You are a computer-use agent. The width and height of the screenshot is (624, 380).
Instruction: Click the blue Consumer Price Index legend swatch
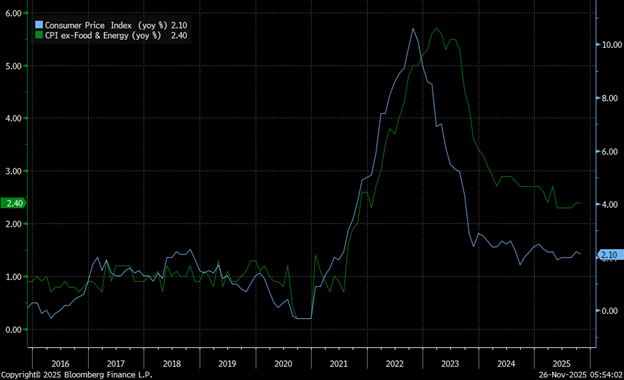39,25
